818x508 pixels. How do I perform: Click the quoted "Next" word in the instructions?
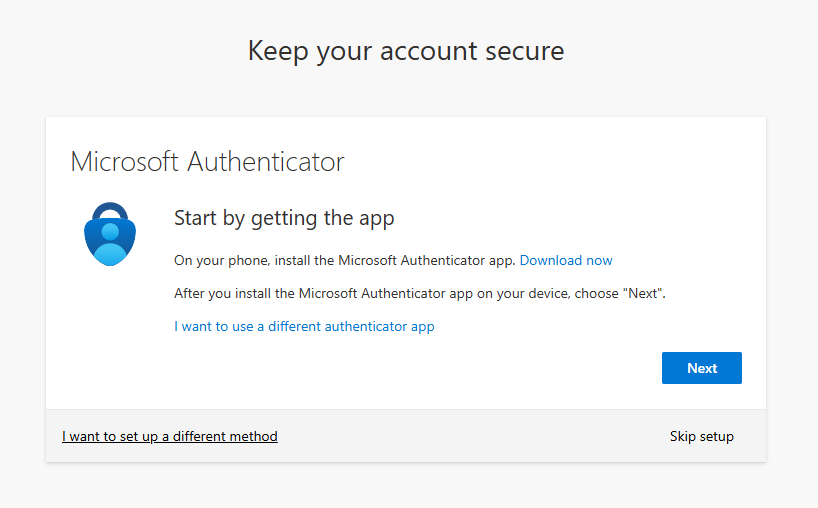point(644,294)
